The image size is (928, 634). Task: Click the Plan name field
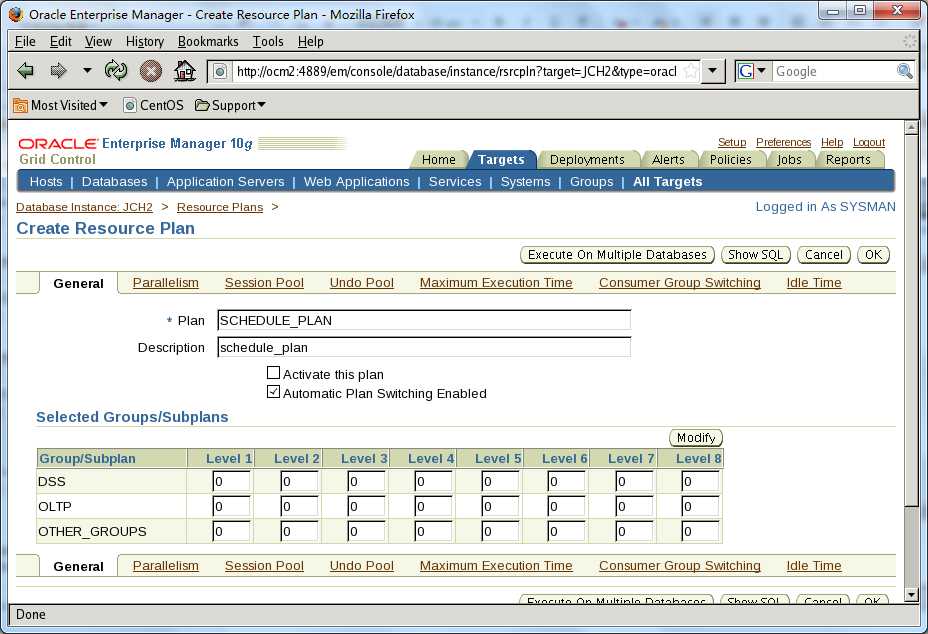pos(424,320)
